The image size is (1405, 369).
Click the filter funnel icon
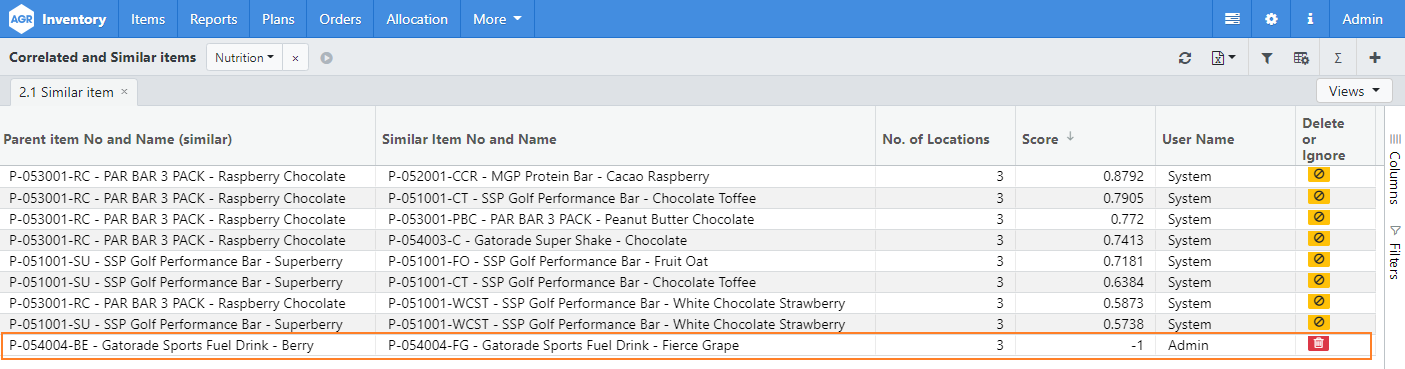tap(1267, 58)
